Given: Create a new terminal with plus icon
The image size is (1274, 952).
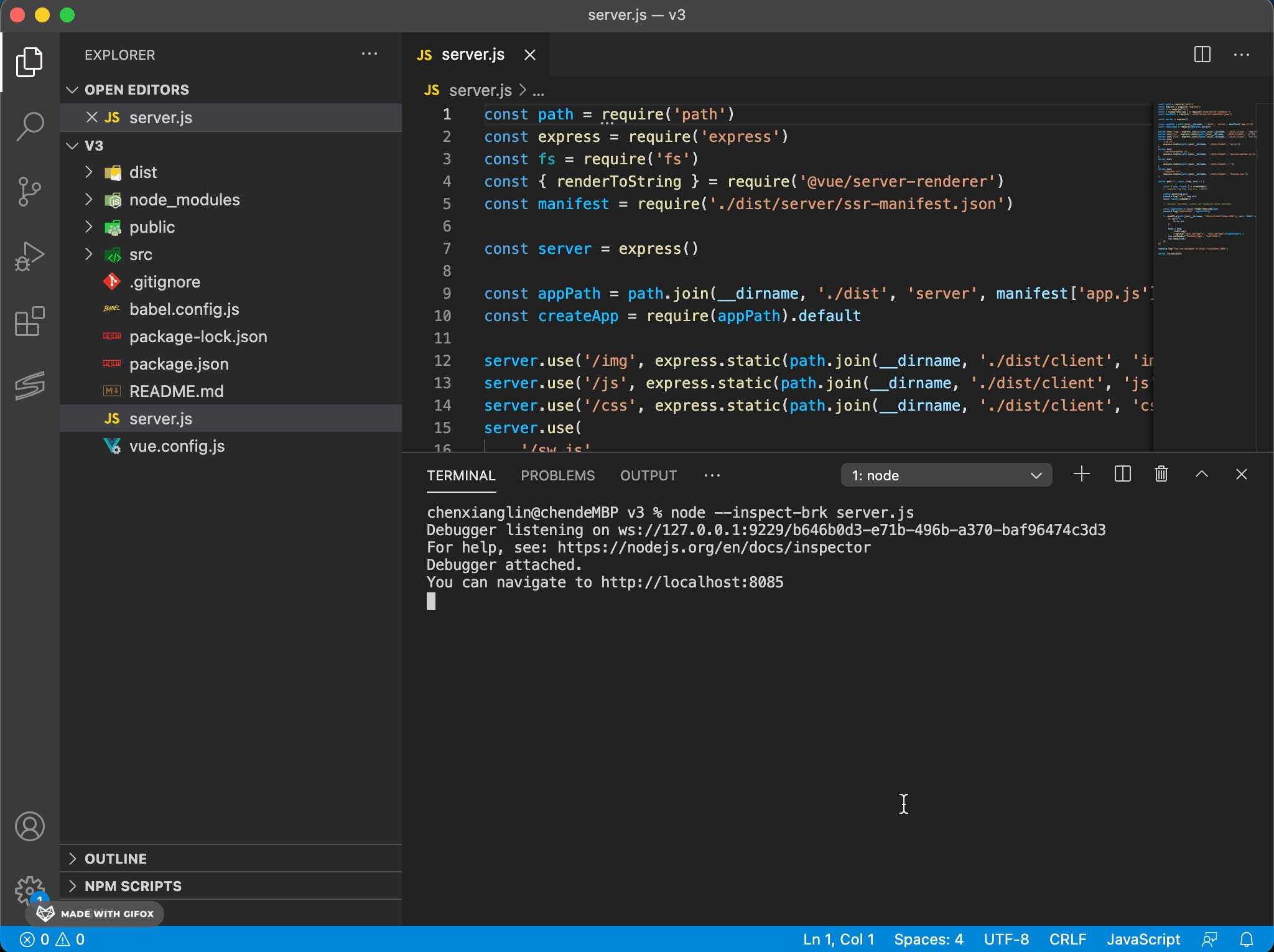Looking at the screenshot, I should [1082, 475].
